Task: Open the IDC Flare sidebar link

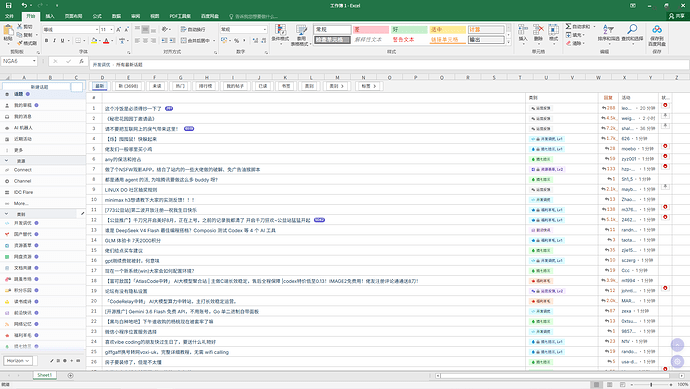Action: pos(23,192)
